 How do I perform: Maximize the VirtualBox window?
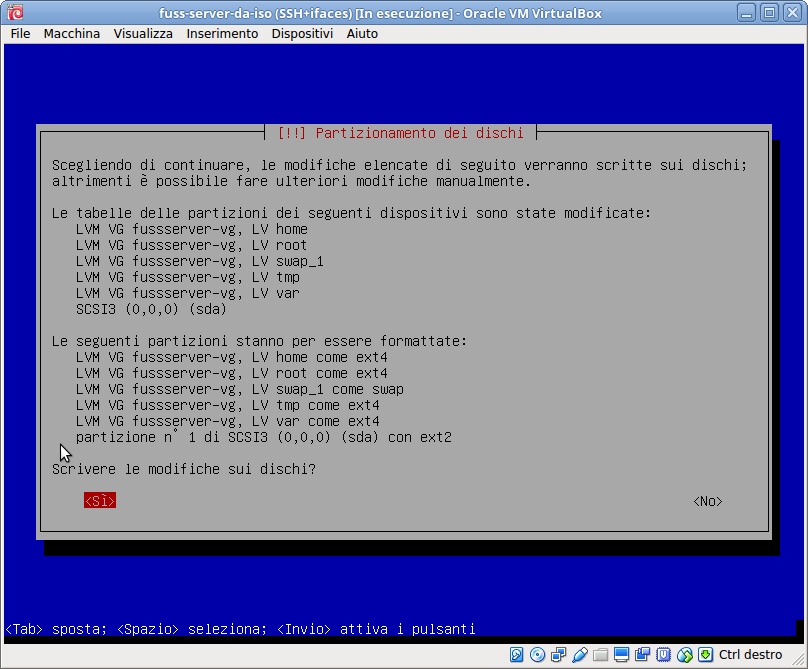[769, 12]
